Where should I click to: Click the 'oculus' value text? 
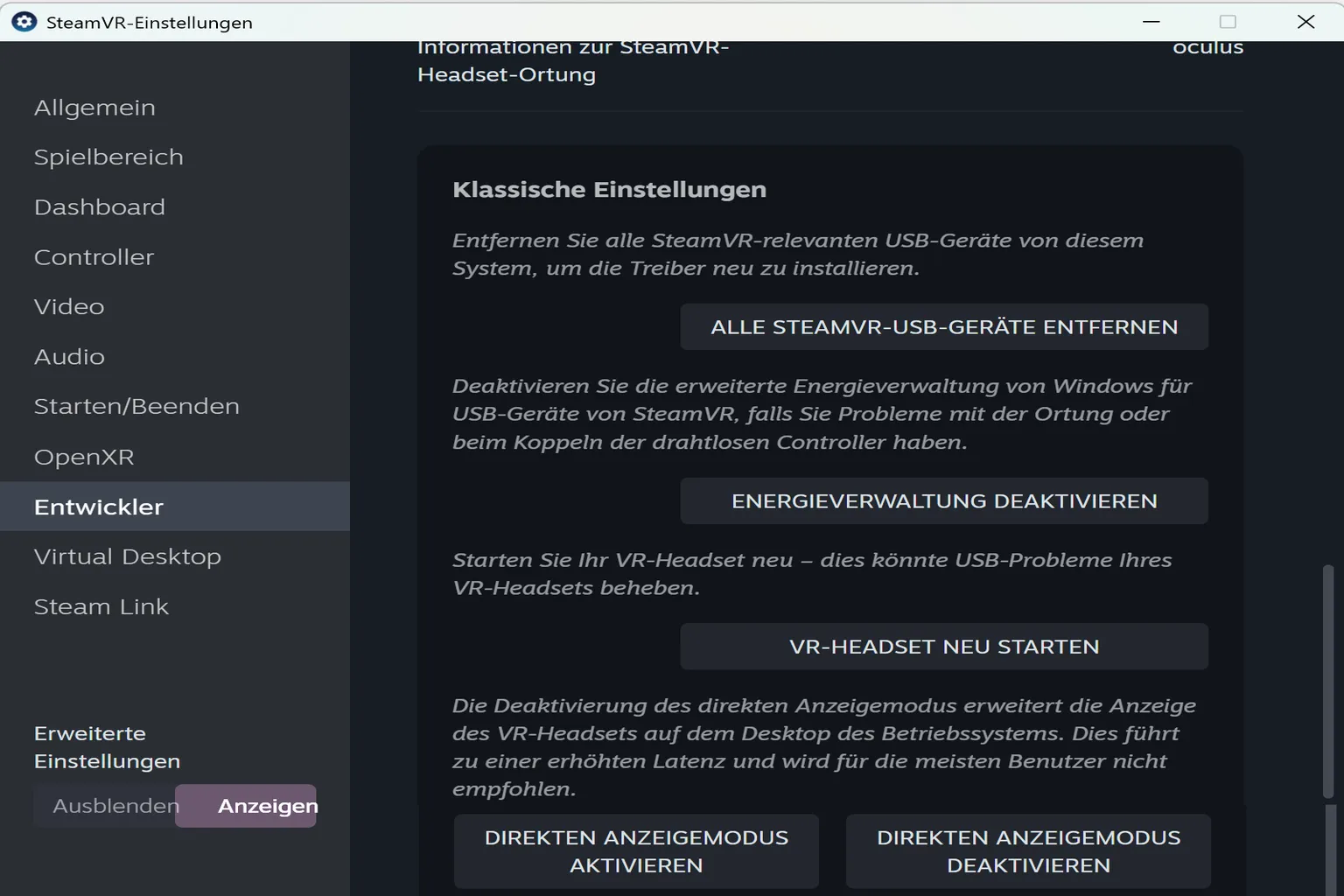[x=1207, y=47]
